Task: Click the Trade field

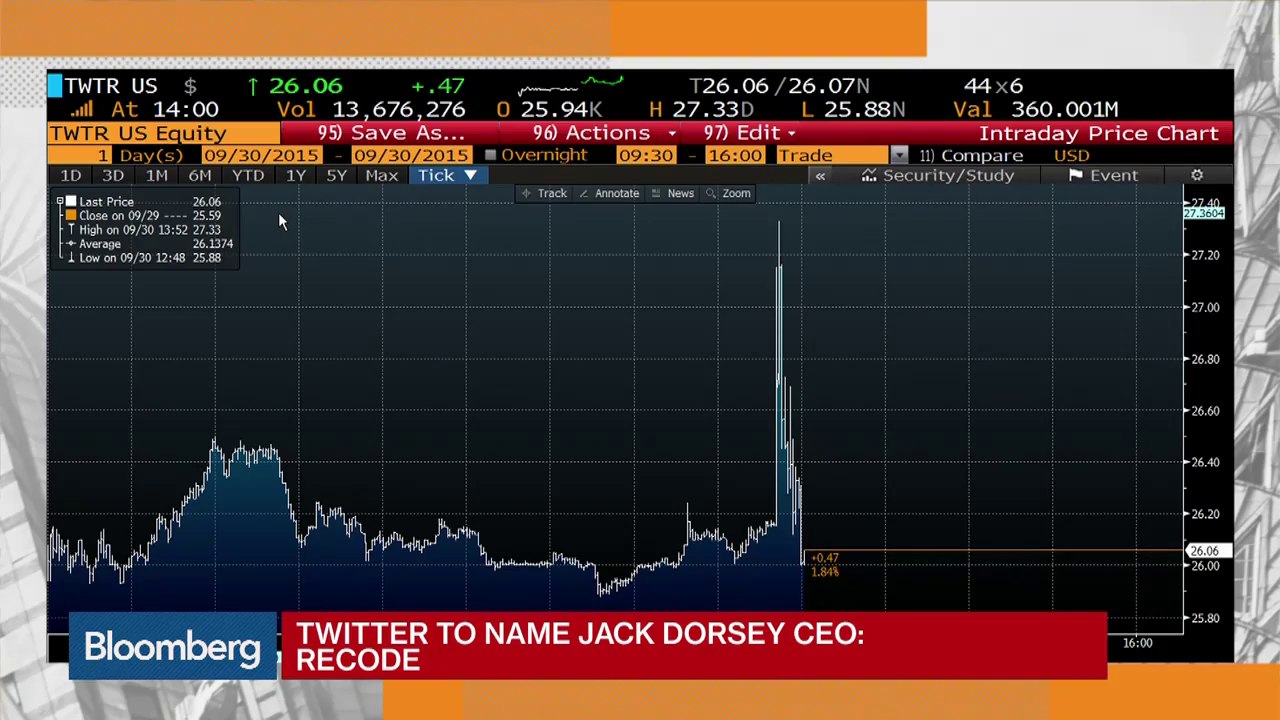Action: coord(832,155)
